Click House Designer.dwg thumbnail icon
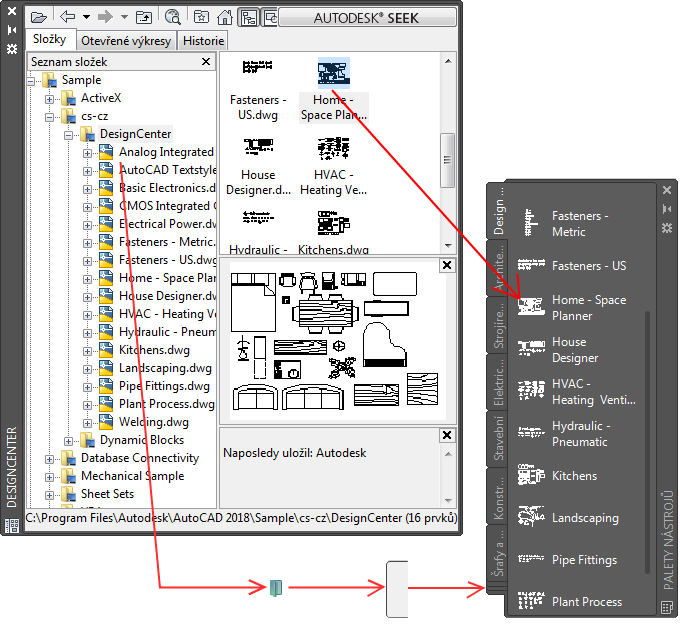The width and height of the screenshot is (680, 628). pos(258,146)
